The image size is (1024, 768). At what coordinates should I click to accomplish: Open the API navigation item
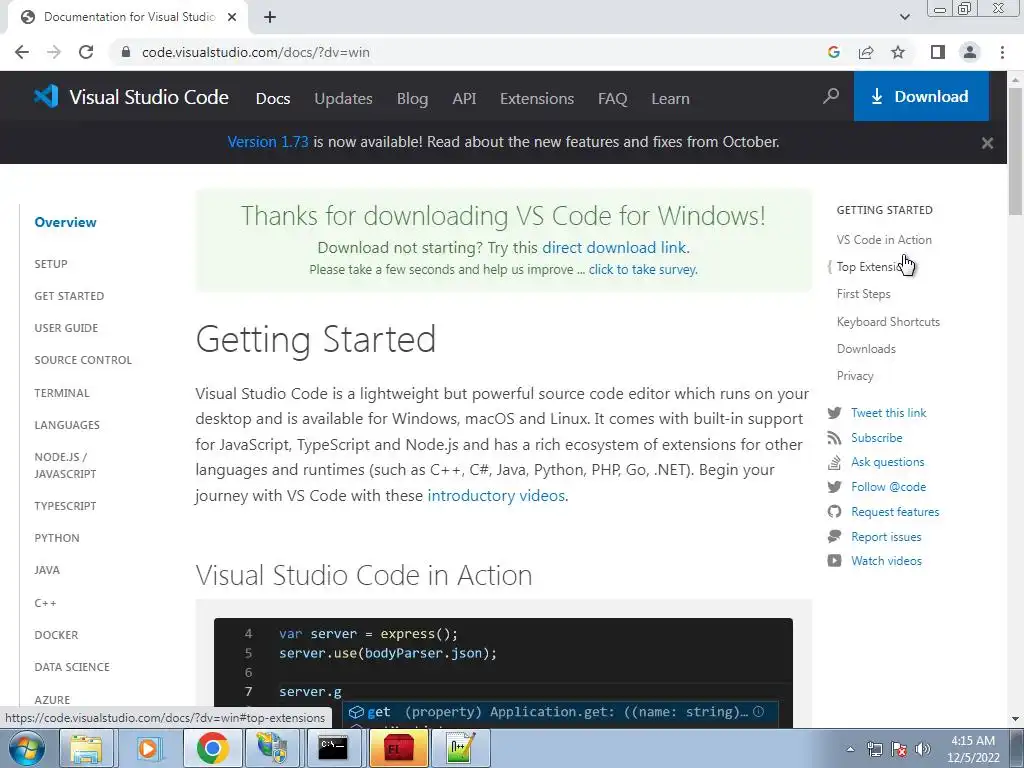coord(464,99)
